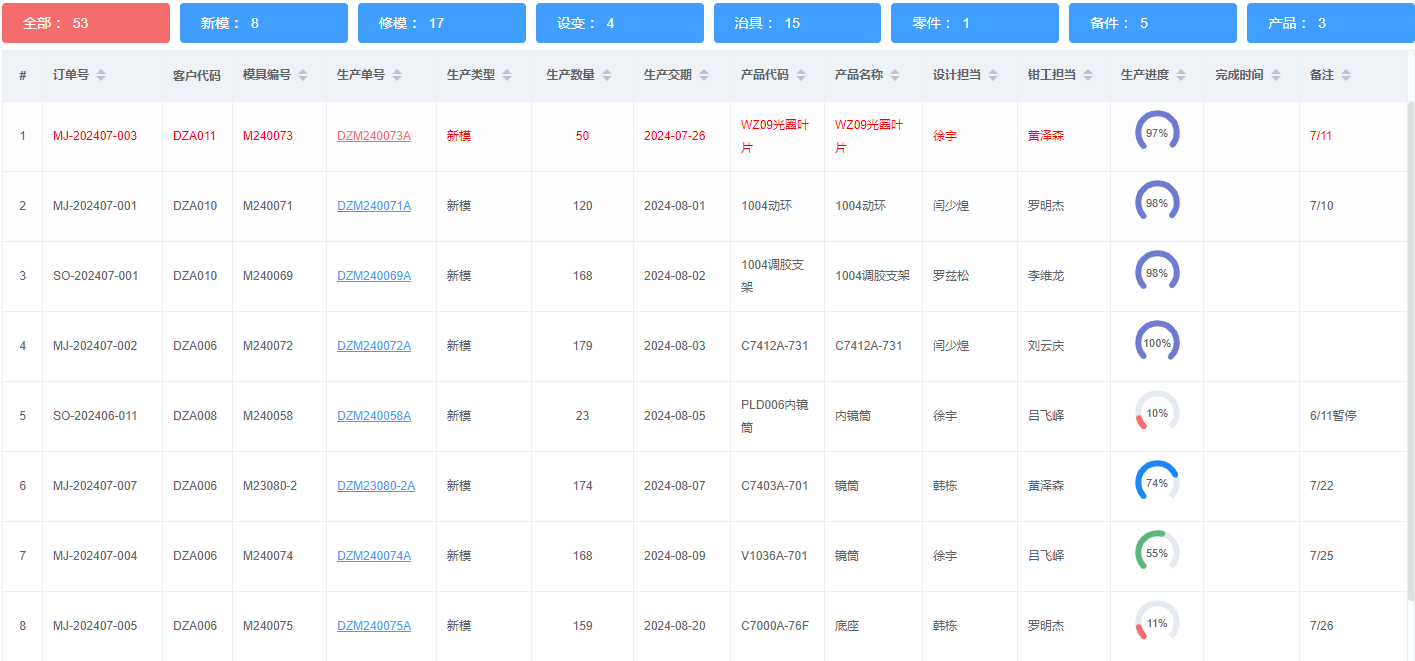This screenshot has width=1415, height=661.
Task: Select the 治具 15 filter tab
Action: tap(797, 23)
